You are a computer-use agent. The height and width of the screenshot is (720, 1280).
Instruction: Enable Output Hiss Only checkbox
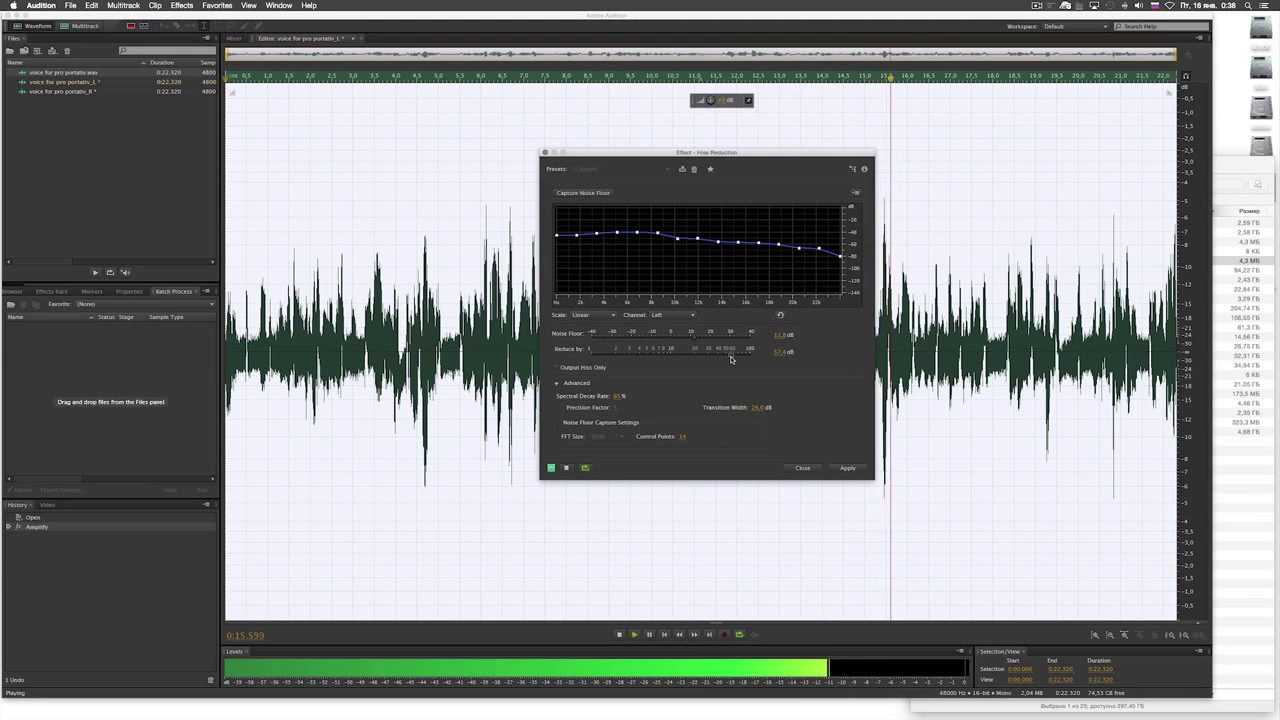(557, 368)
